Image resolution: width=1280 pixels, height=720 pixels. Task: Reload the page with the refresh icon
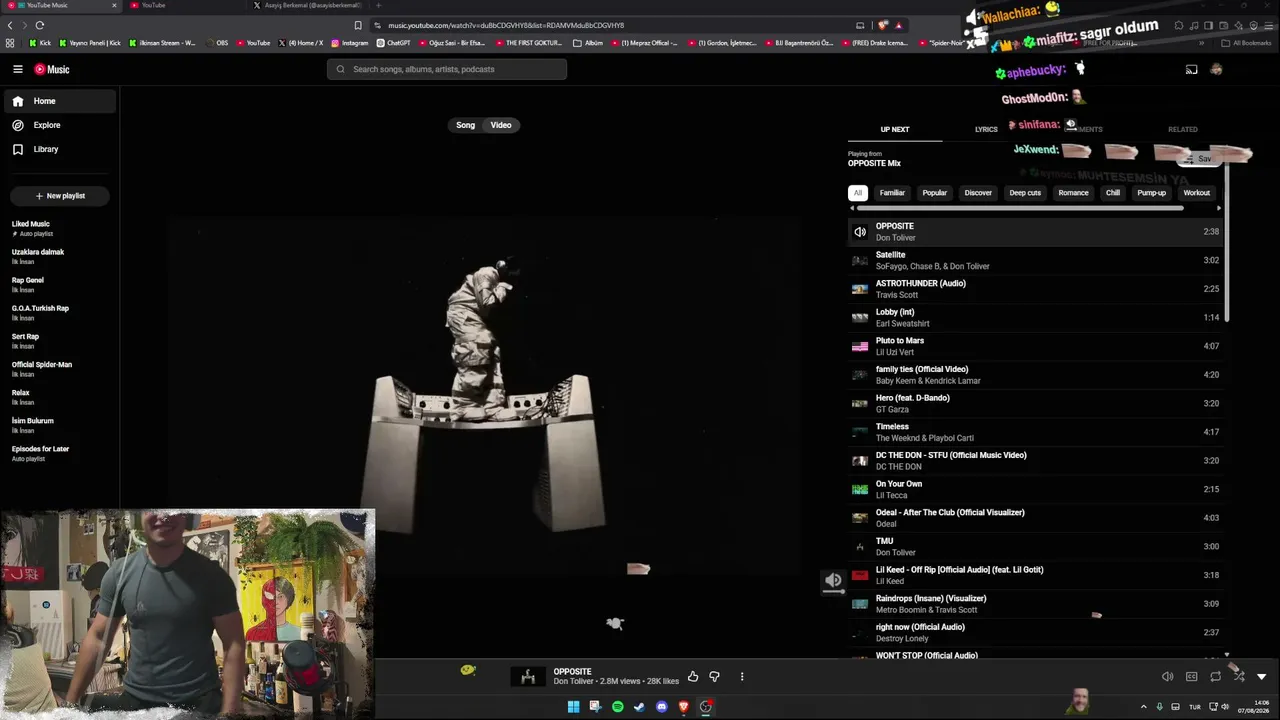click(39, 25)
